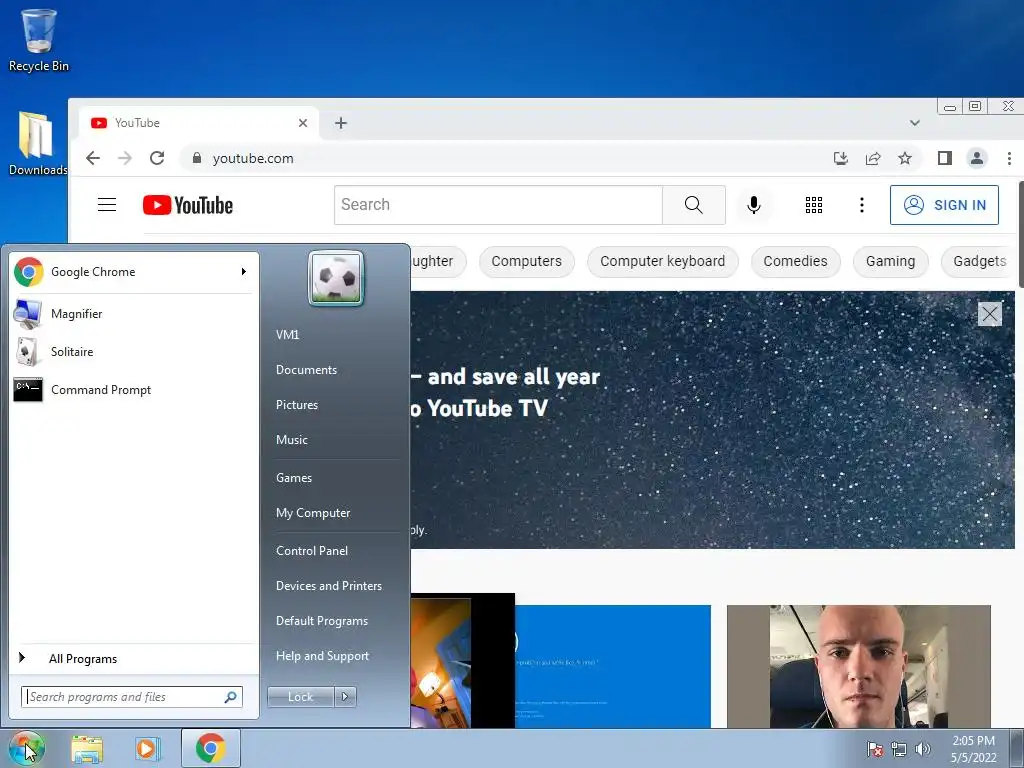Open the blue screen video thumbnail

click(x=613, y=666)
